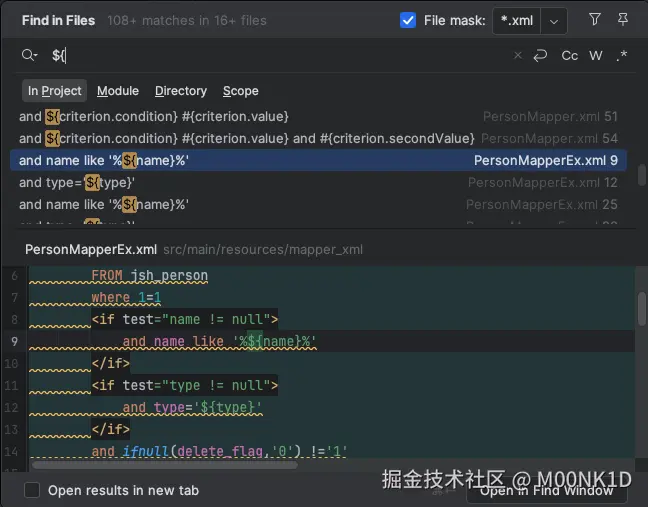Screen dimensions: 648x507
Task: Uncheck the File mask checkbox
Action: [408, 20]
